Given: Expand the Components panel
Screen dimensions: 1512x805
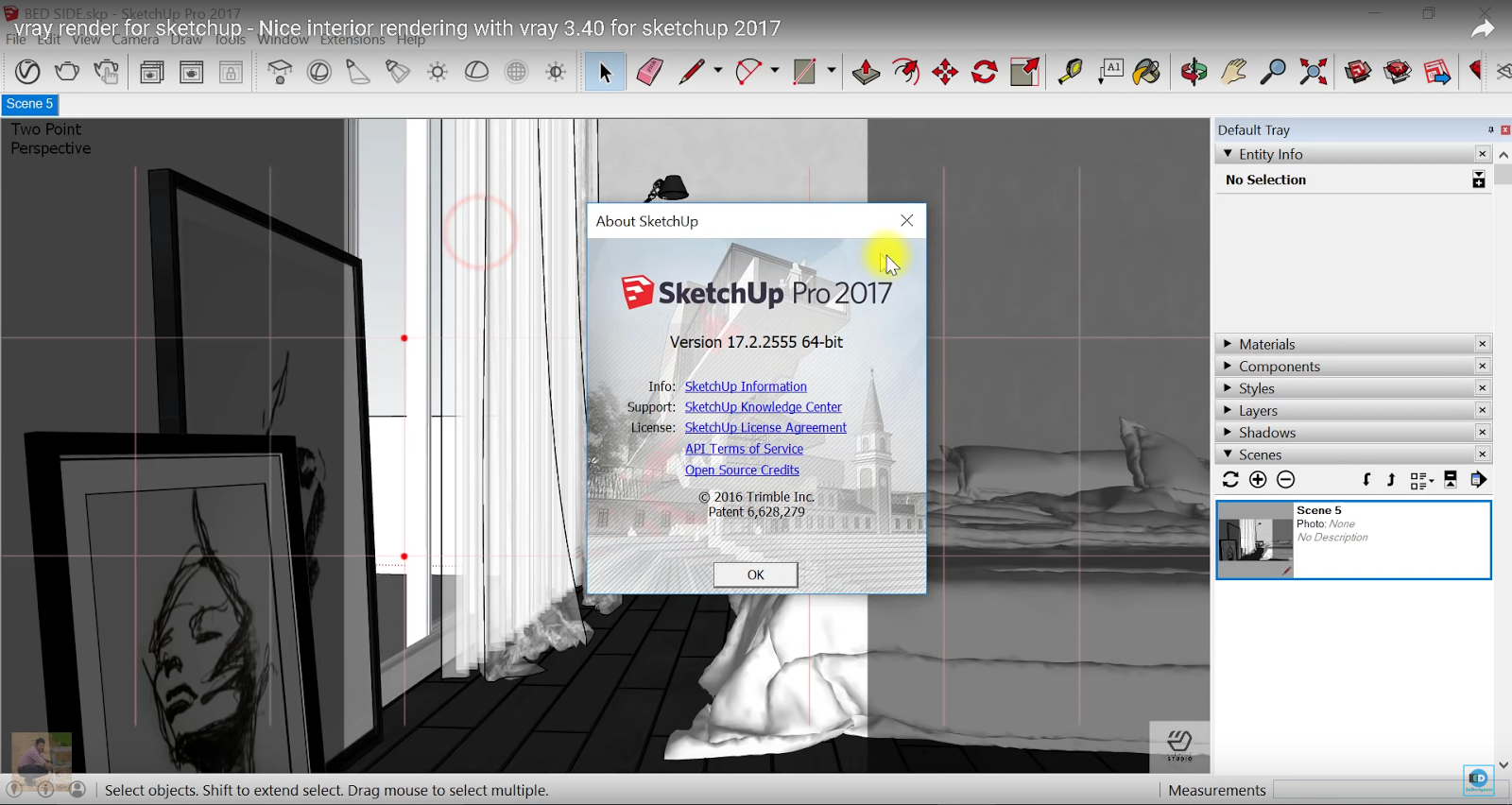Looking at the screenshot, I should (1228, 366).
